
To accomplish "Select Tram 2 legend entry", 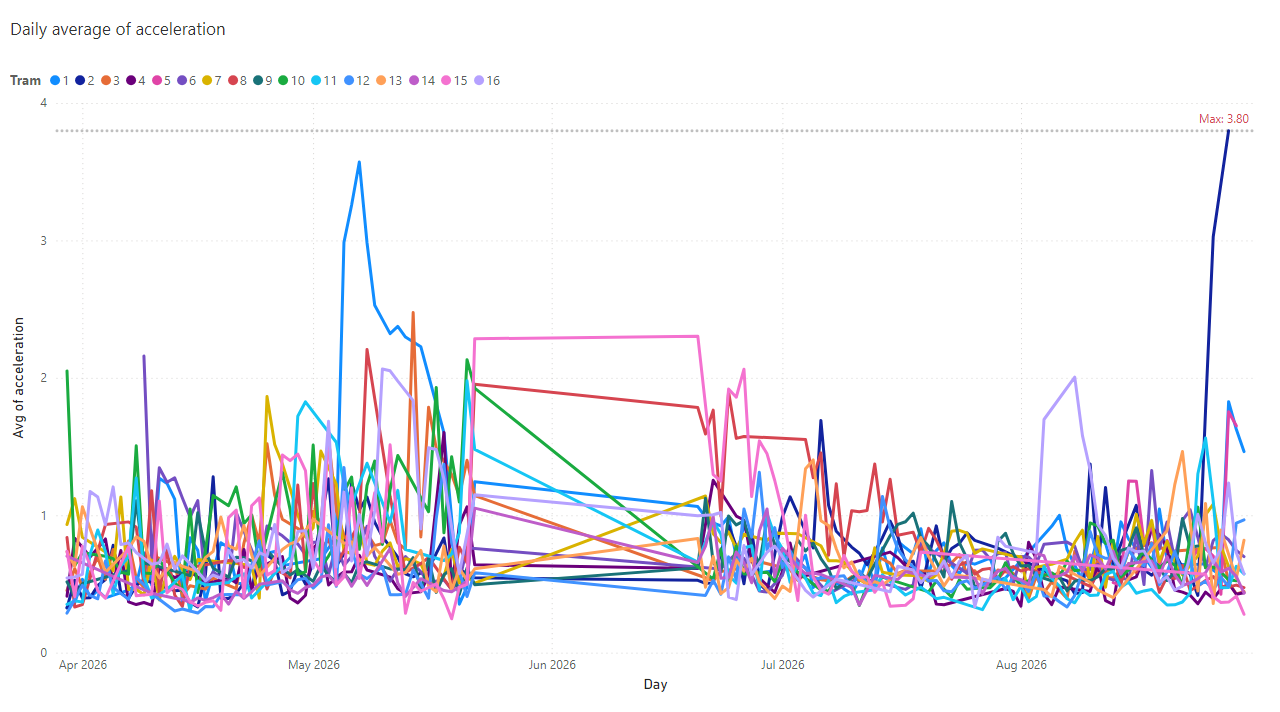I will 84,80.
